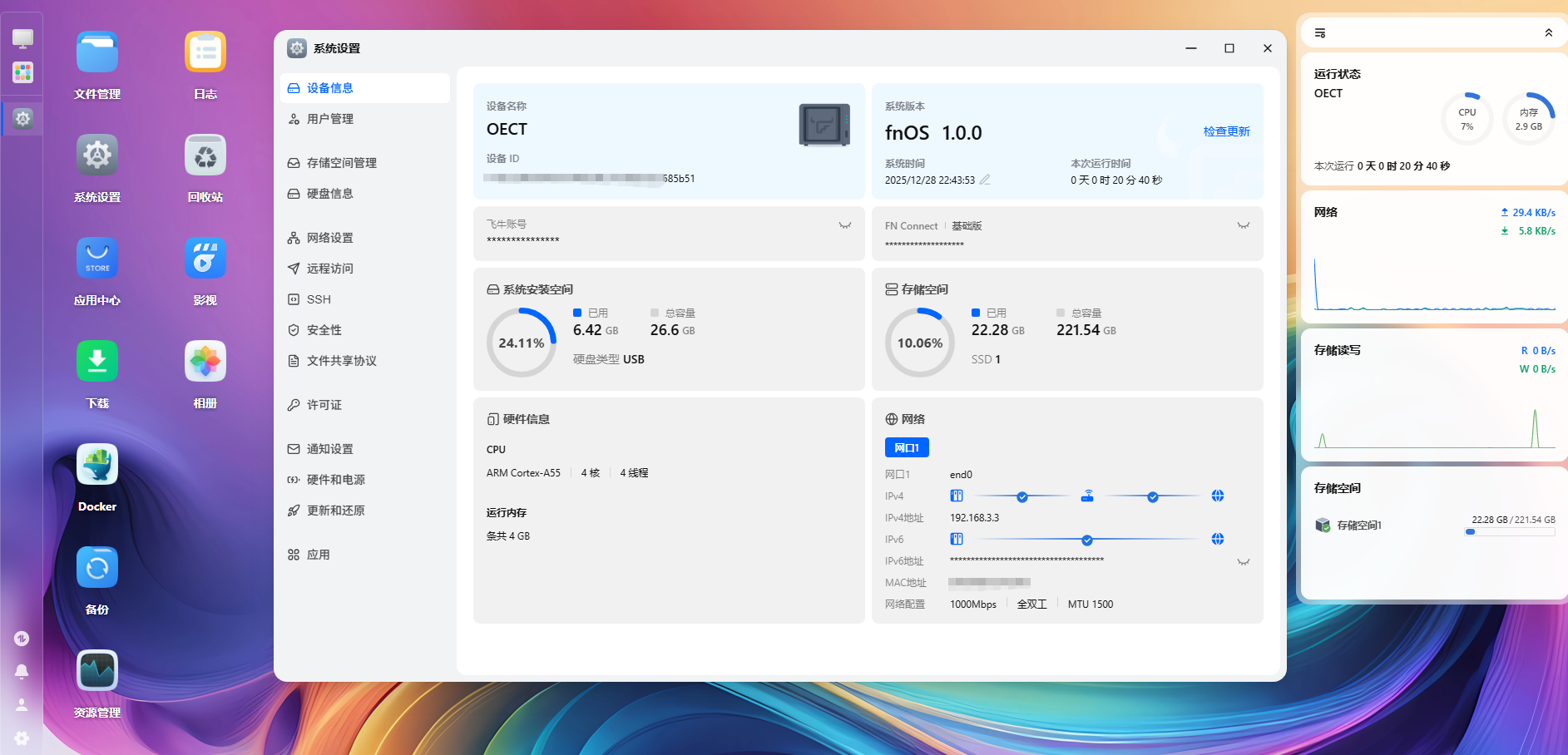Select the 网口1 network tab

click(x=906, y=447)
